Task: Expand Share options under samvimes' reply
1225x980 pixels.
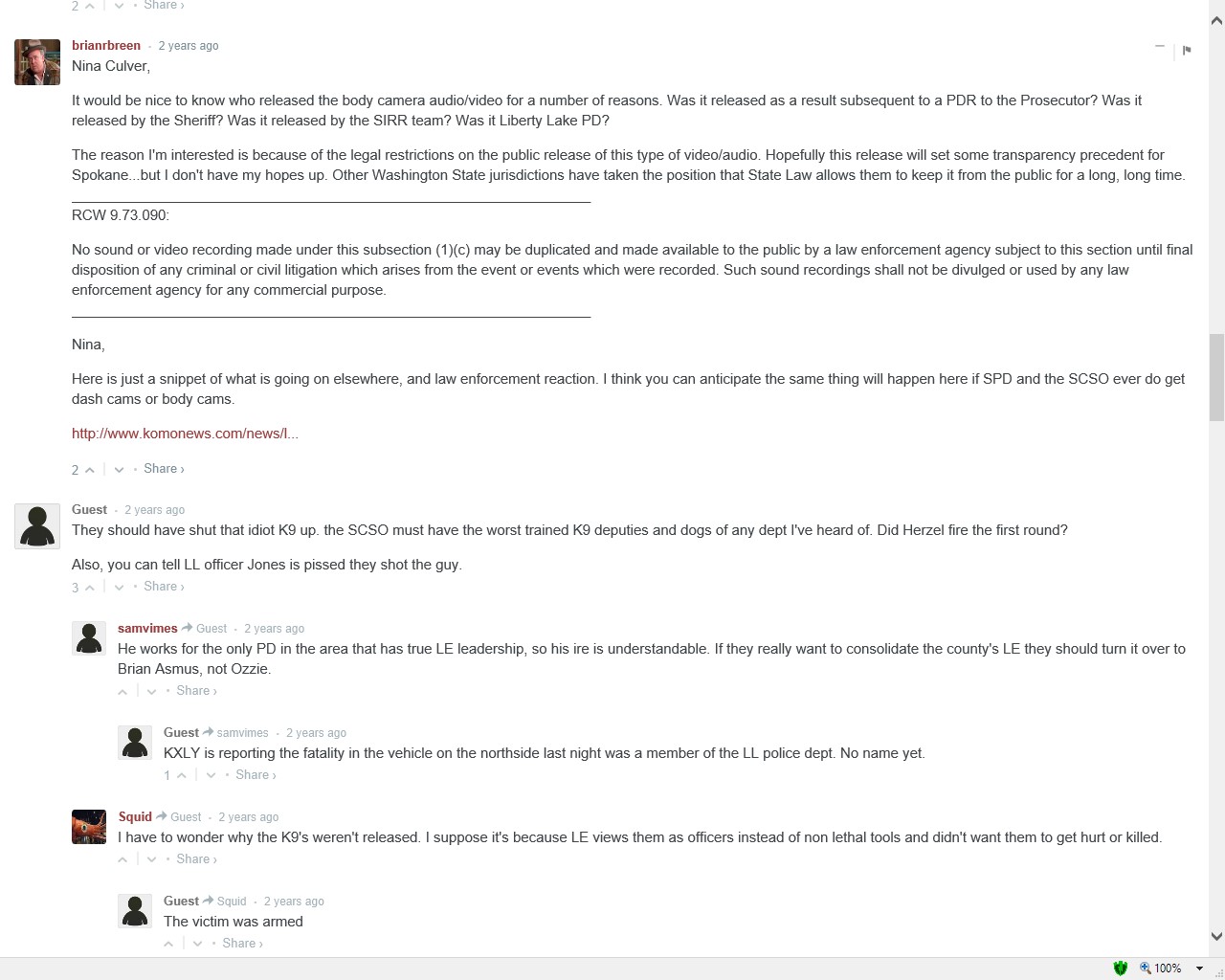Action: point(196,691)
